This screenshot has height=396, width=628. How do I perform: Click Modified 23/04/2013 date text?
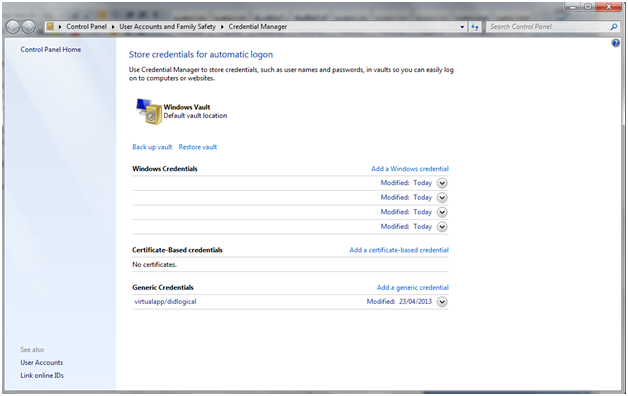(399, 302)
